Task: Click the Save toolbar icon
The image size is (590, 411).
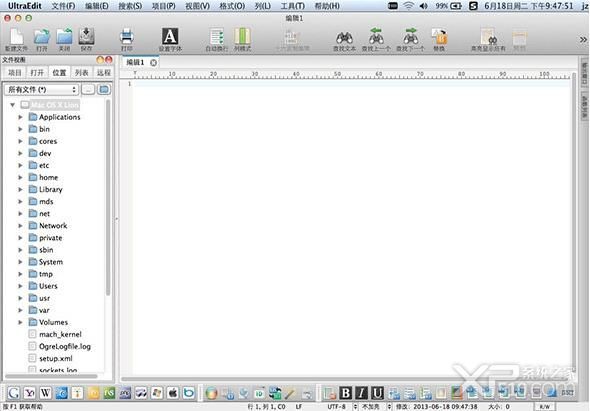Action: pyautogui.click(x=86, y=37)
